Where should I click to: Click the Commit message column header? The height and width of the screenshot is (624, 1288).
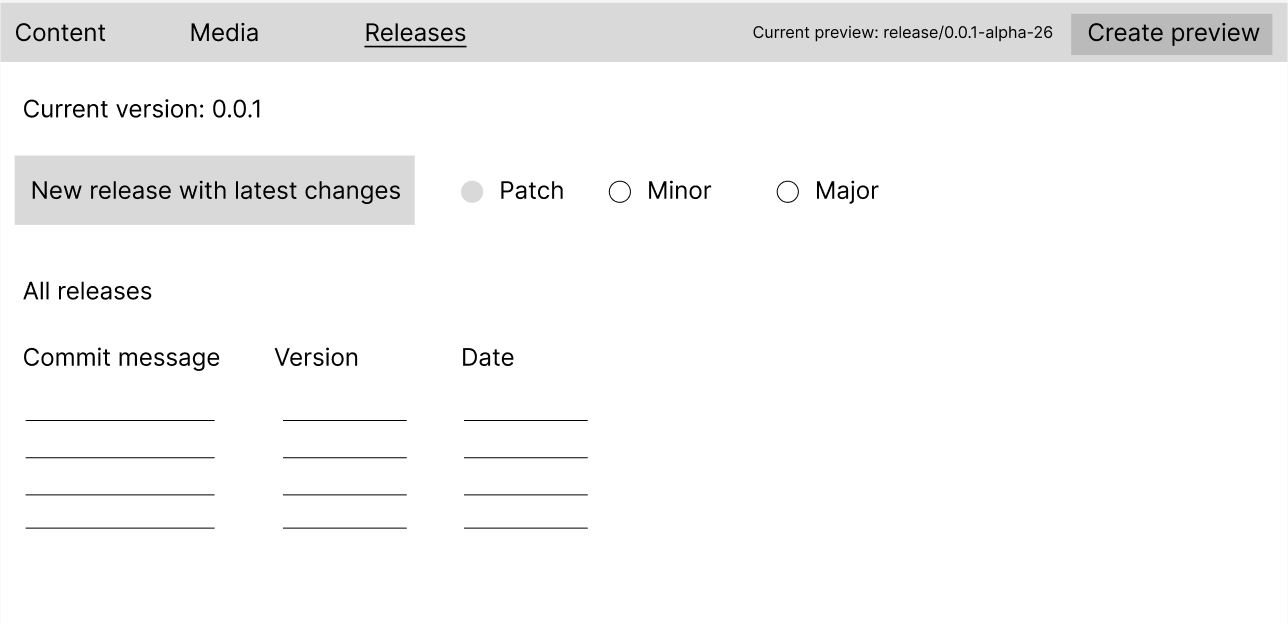(x=122, y=357)
